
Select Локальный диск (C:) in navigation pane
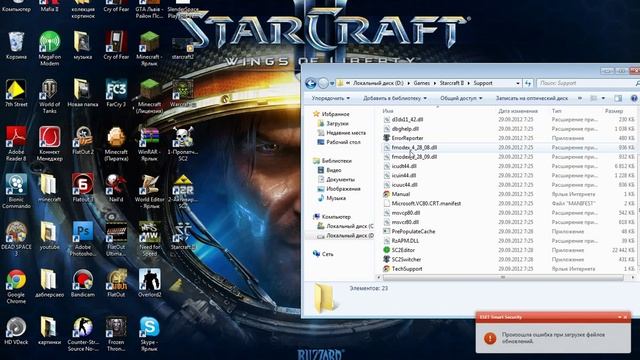(346, 226)
